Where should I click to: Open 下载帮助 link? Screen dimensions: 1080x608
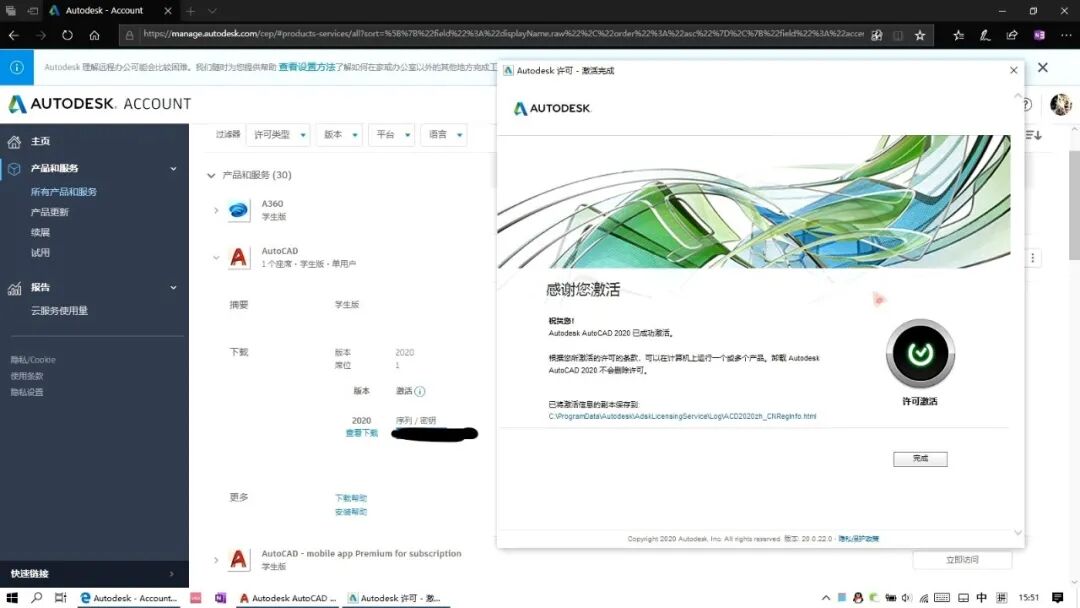(x=351, y=498)
